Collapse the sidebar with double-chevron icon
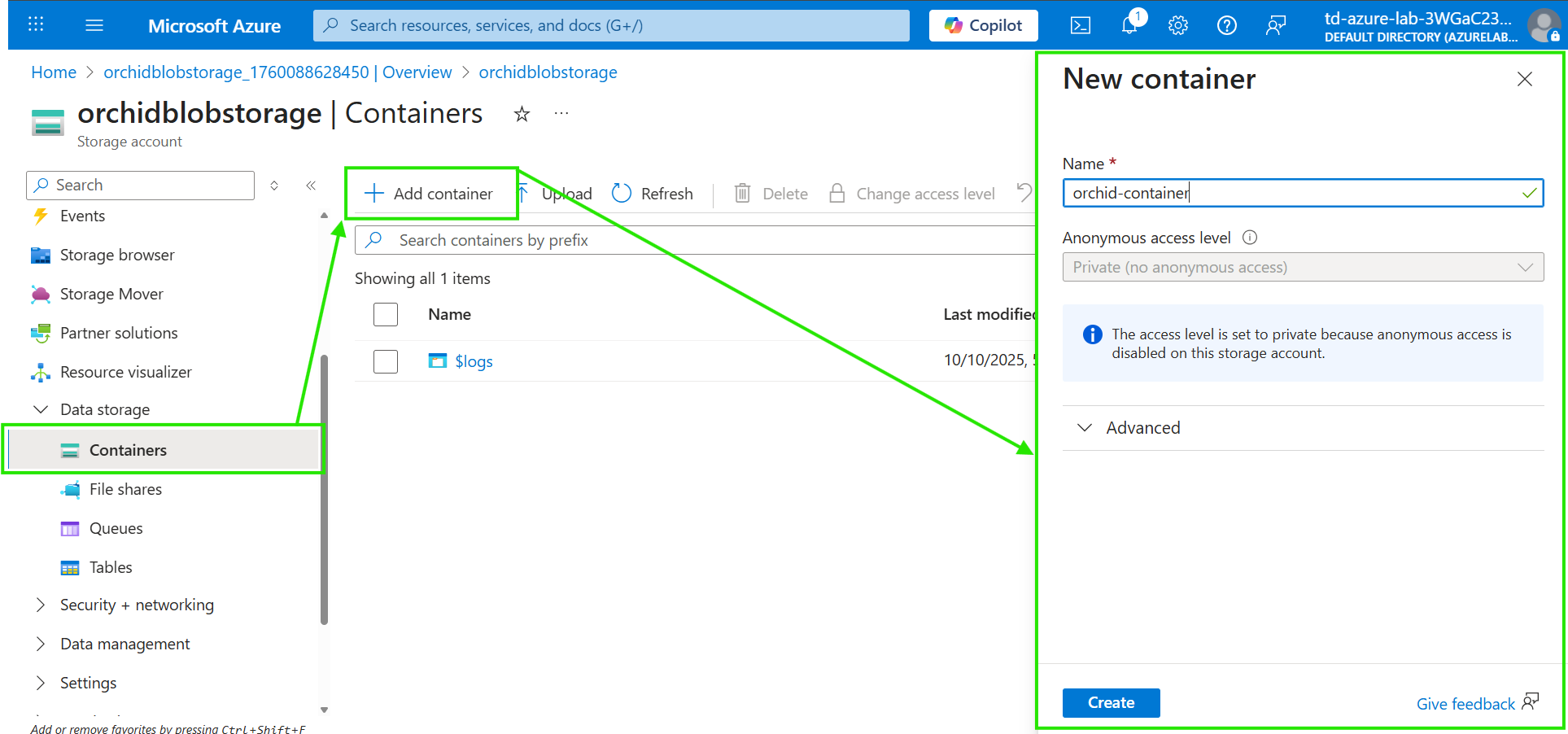 click(311, 186)
